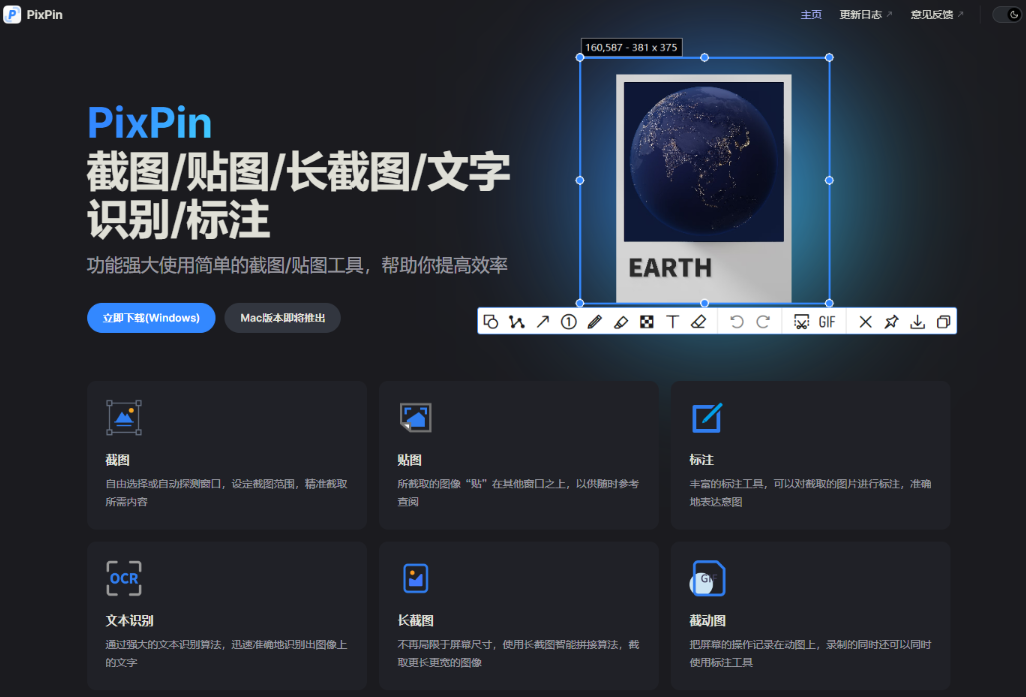Click the 标注 card title
1026x697 pixels.
click(x=701, y=460)
